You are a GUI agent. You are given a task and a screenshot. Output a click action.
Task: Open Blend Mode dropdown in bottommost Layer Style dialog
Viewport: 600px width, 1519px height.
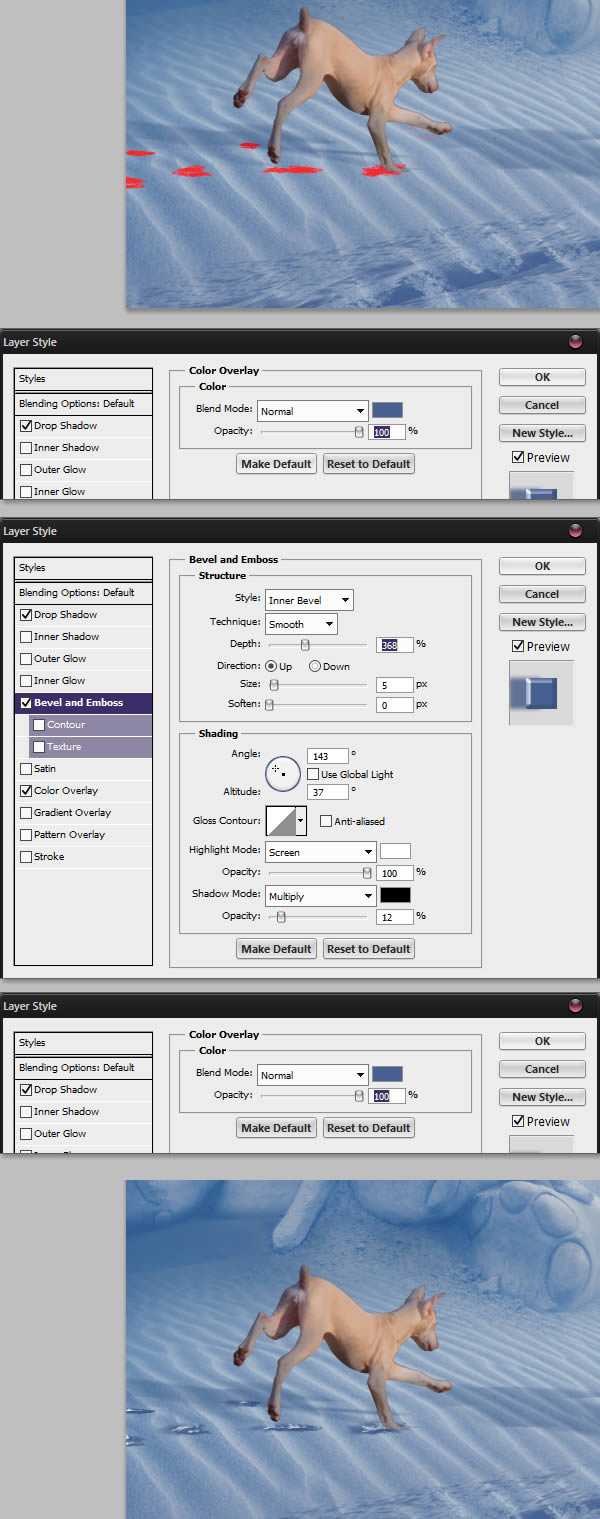pos(313,1075)
